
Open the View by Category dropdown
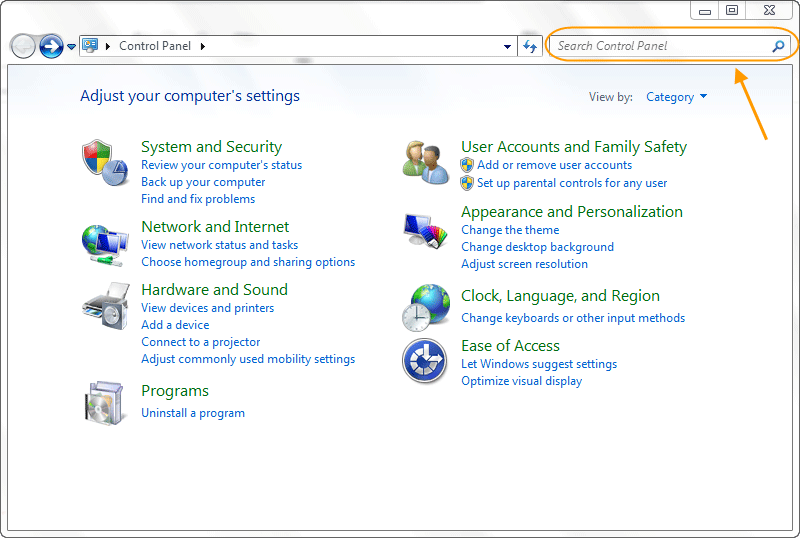[677, 97]
